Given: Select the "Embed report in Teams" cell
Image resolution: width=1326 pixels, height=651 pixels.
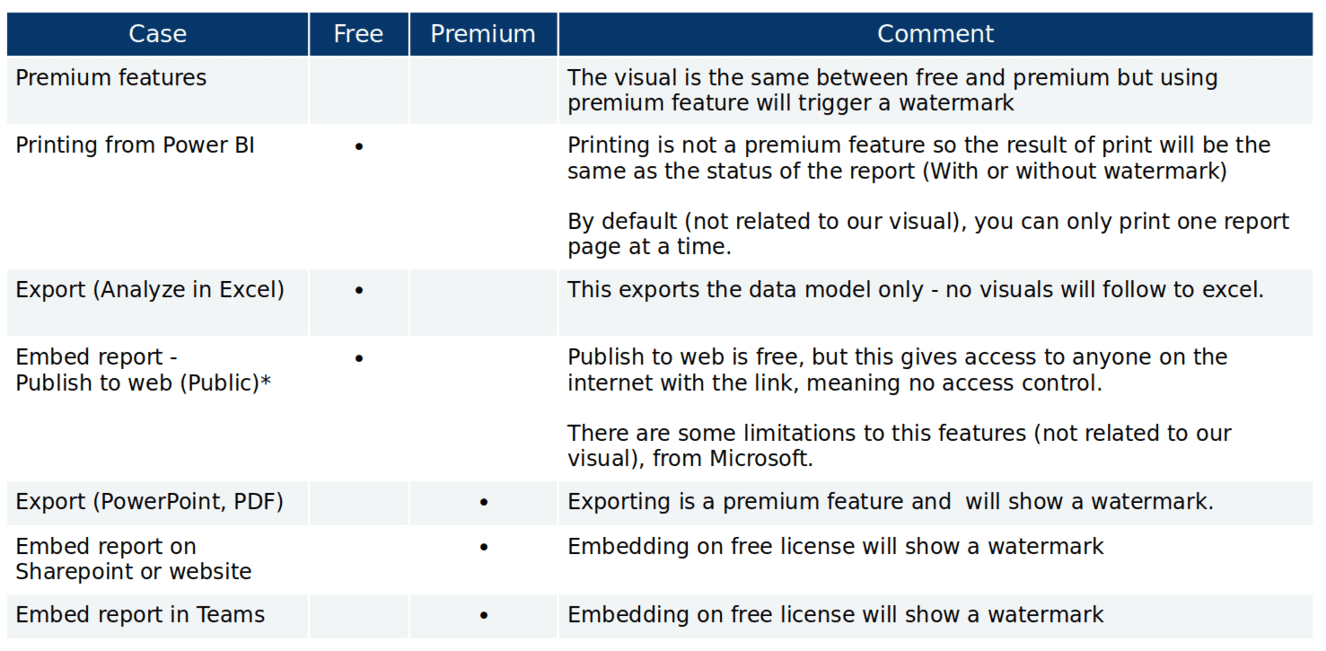Looking at the screenshot, I should click(x=140, y=615).
